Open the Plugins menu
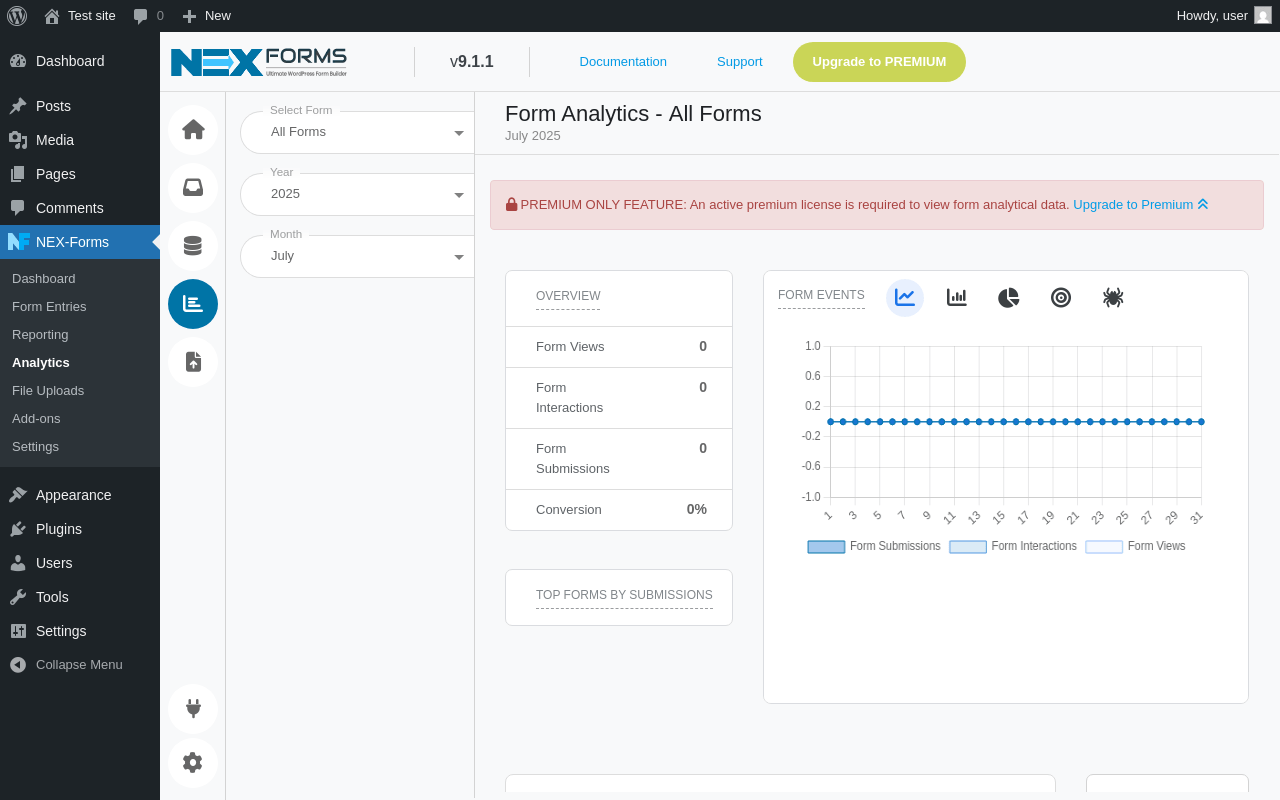Viewport: 1280px width, 800px height. coord(80,529)
